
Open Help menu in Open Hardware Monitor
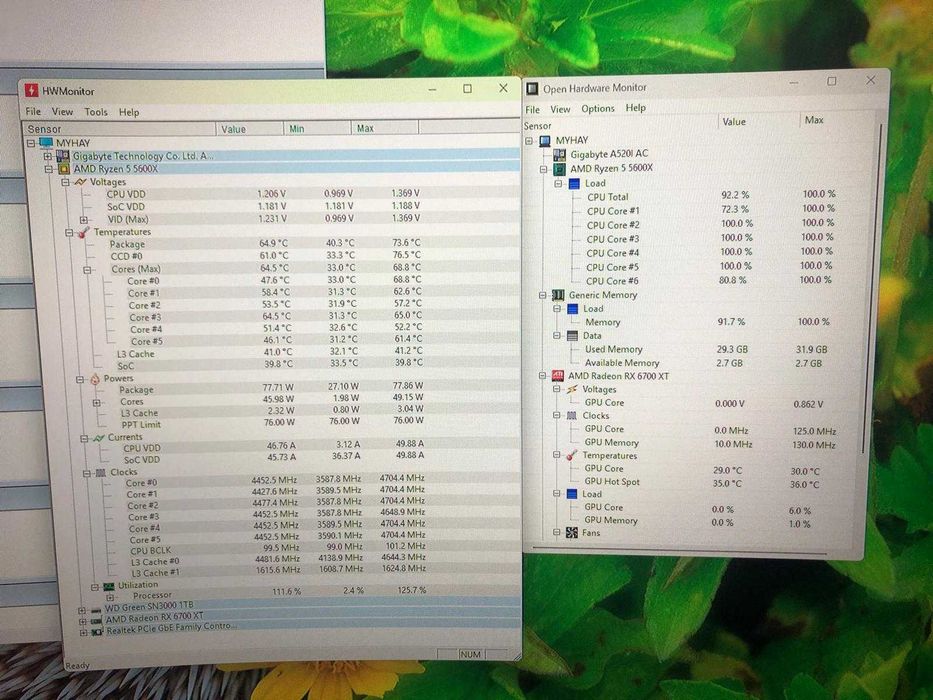(x=635, y=108)
